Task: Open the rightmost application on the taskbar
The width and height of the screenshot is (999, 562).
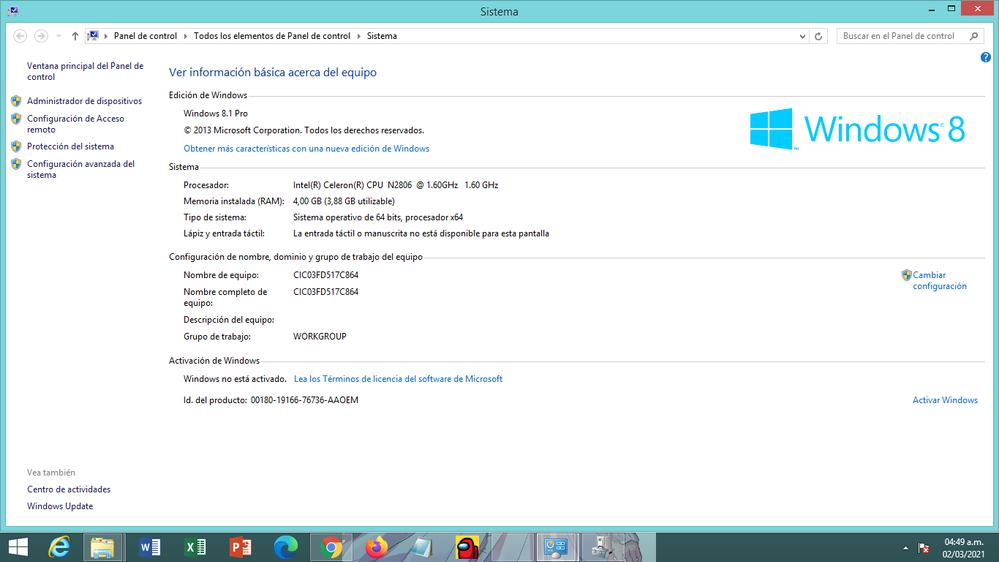Action: click(x=601, y=547)
